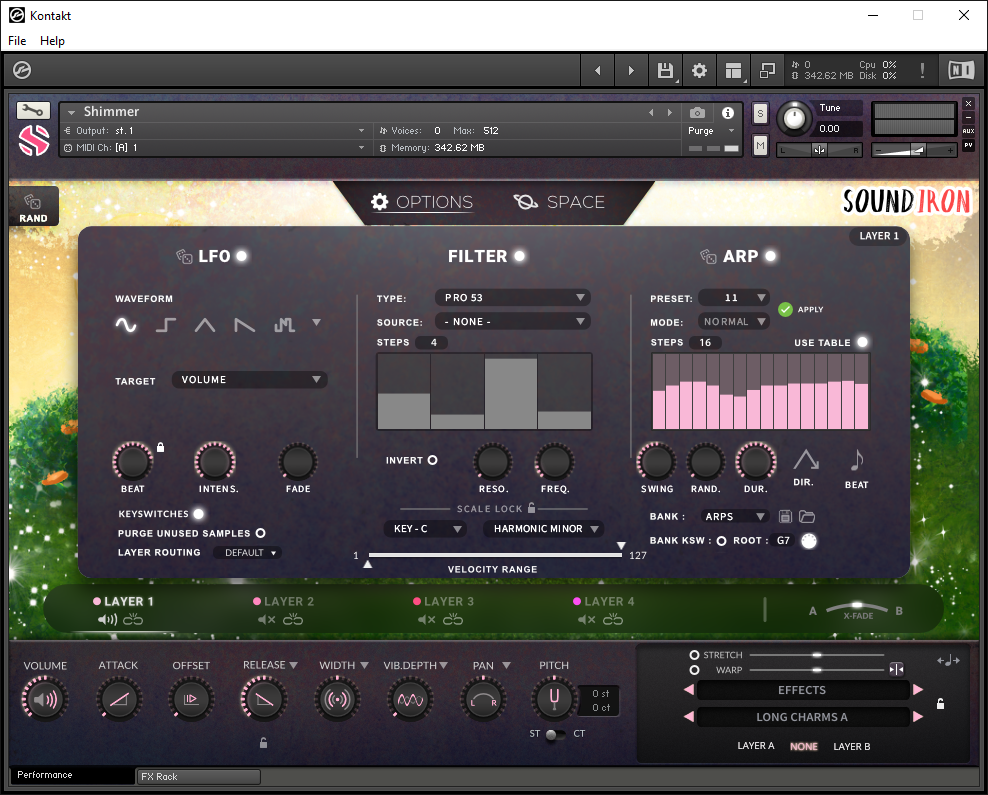The height and width of the screenshot is (795, 988).
Task: Enable PURGE UNUSED SAMPLES
Action: click(260, 533)
